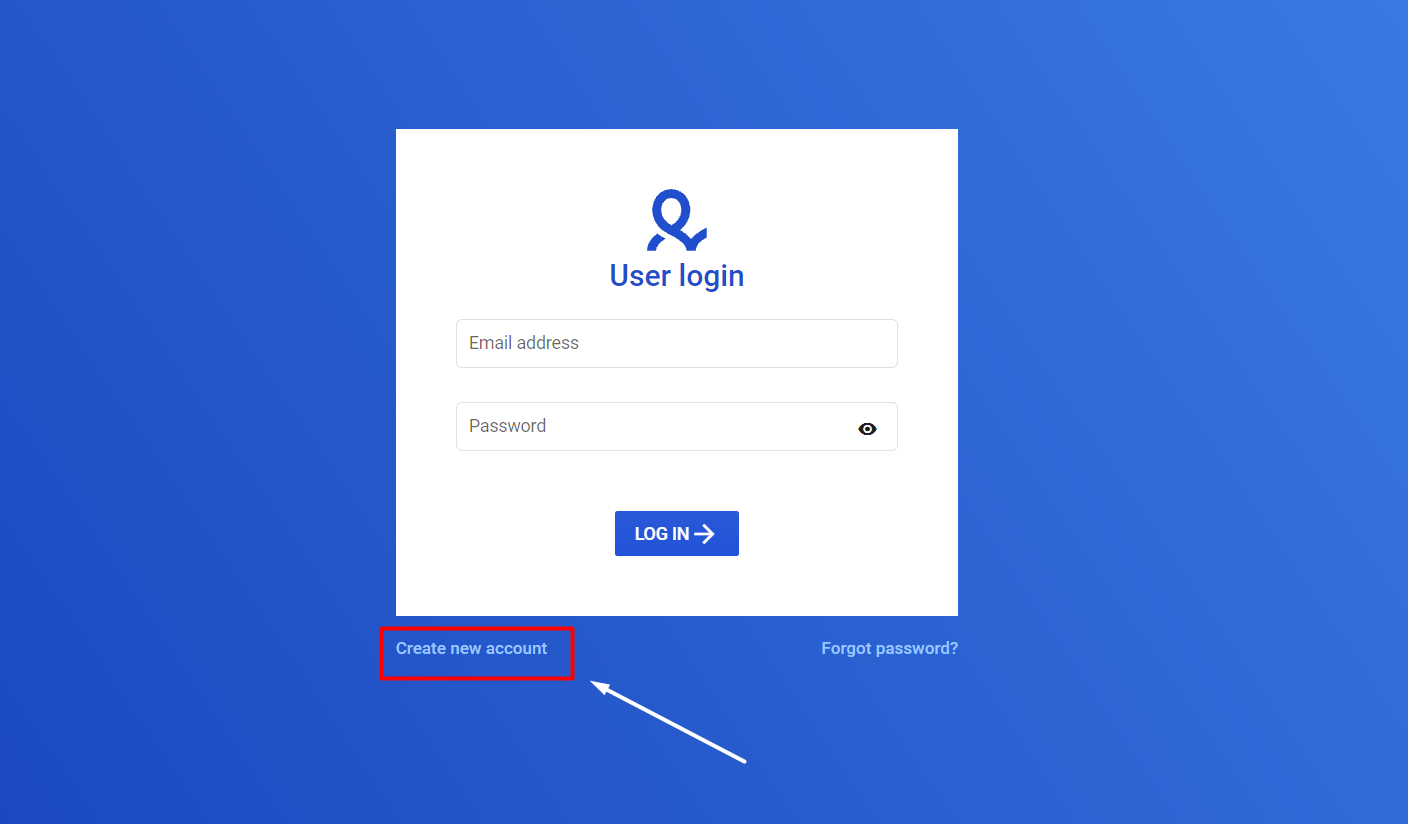The height and width of the screenshot is (824, 1408).
Task: Show the typed password via the eye icon
Action: pyautogui.click(x=867, y=429)
